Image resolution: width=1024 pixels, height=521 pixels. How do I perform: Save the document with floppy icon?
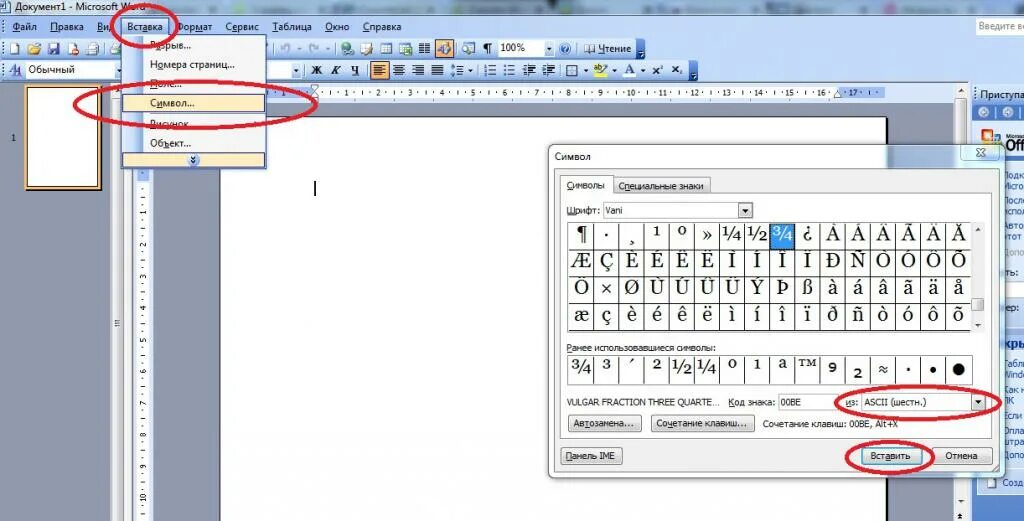pos(54,49)
